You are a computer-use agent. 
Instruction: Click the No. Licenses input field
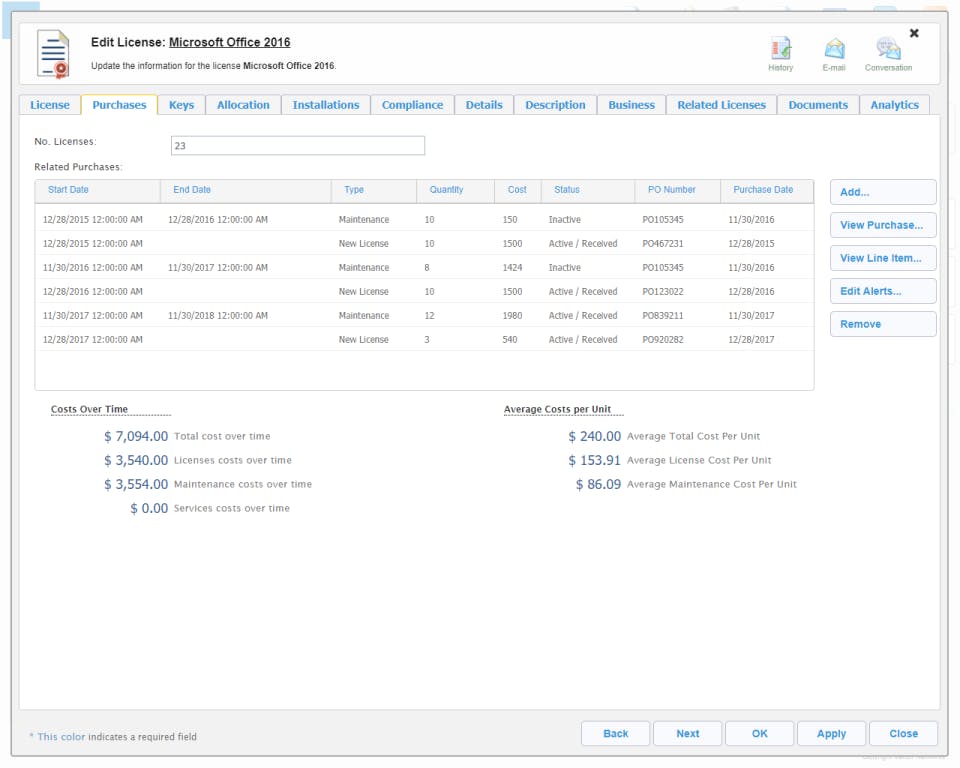point(297,146)
